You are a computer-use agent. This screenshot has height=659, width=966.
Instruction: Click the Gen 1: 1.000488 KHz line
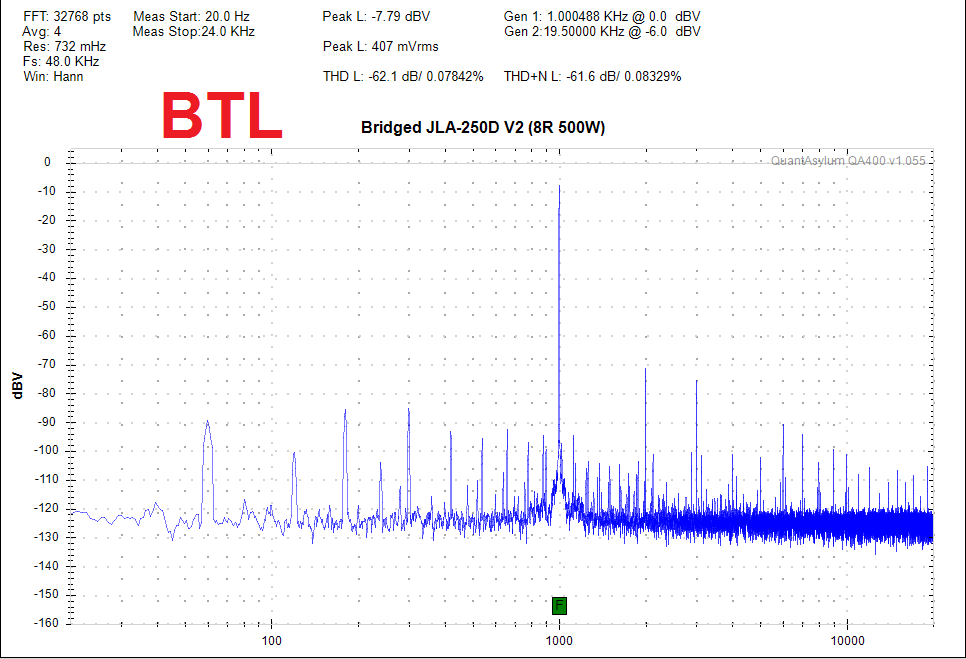(602, 17)
